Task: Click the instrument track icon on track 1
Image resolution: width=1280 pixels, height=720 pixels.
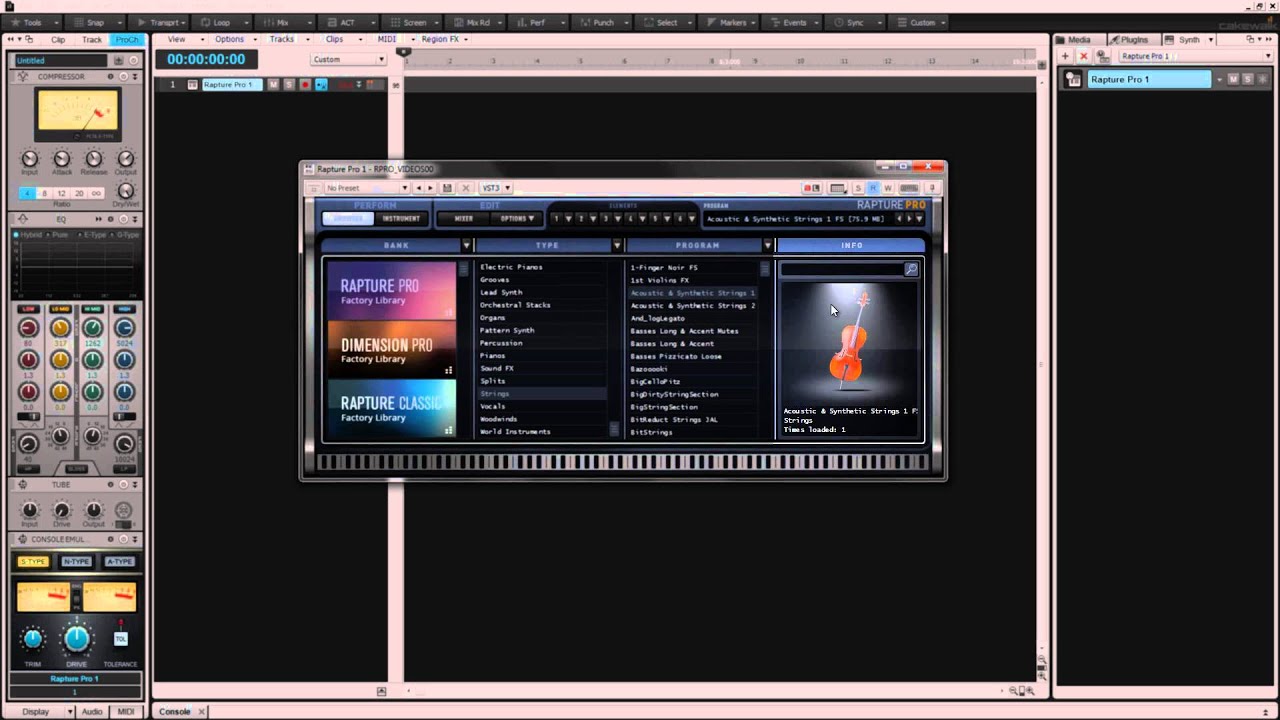Action: click(192, 85)
